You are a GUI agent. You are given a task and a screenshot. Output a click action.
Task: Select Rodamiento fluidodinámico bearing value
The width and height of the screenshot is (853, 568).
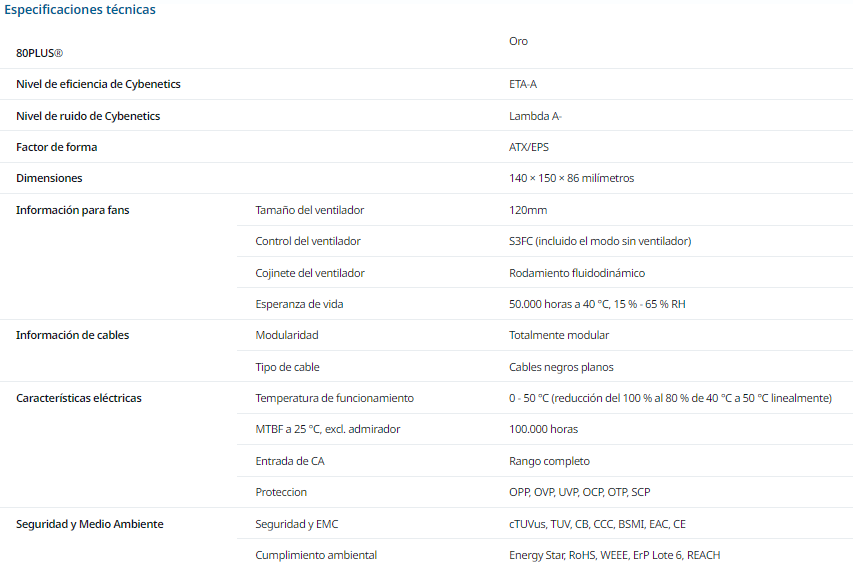coord(577,273)
